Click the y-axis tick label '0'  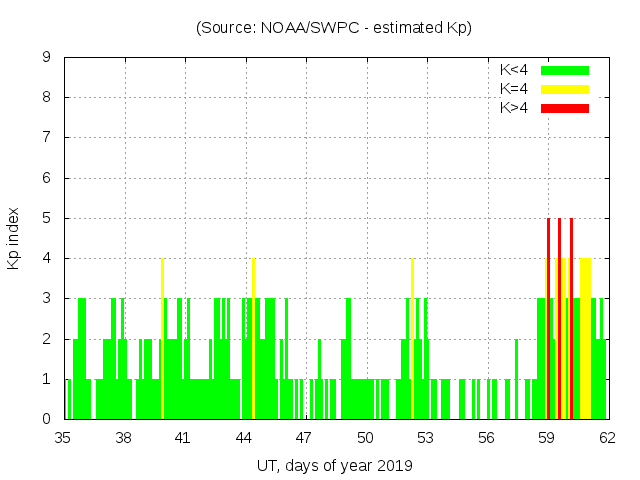tap(47, 419)
